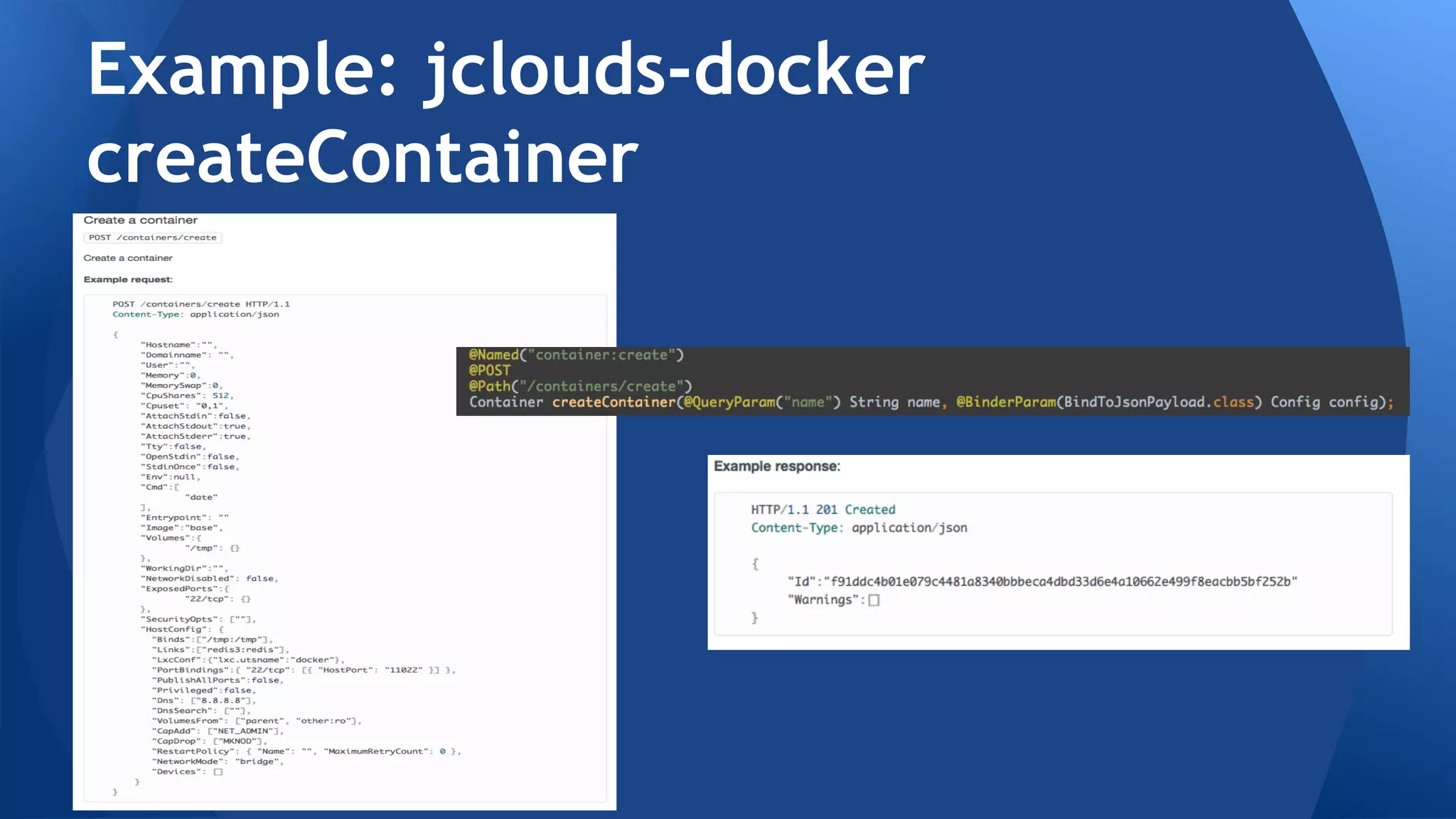The image size is (1456, 819).
Task: Click the "StdinOnce":false line
Action: pos(190,467)
